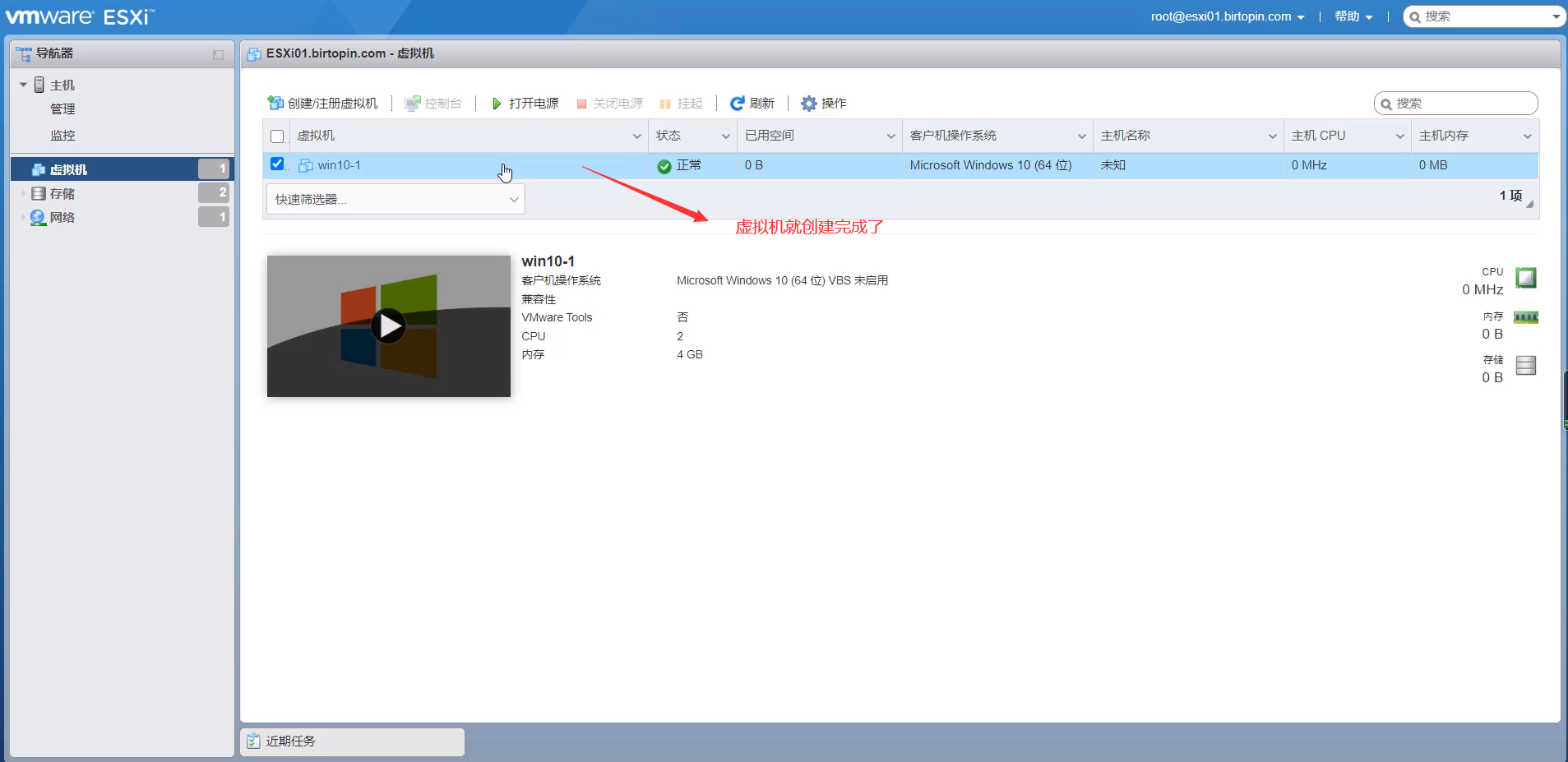
Task: Open the 帮助 help menu
Action: (x=1353, y=16)
